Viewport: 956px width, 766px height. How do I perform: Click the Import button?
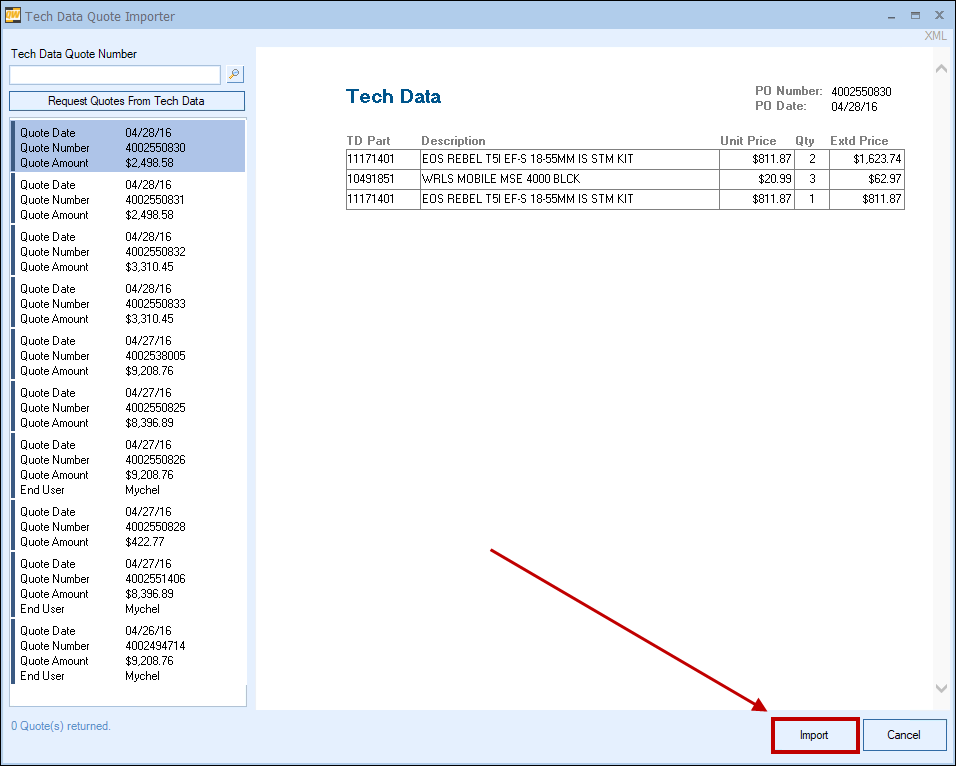click(x=815, y=735)
